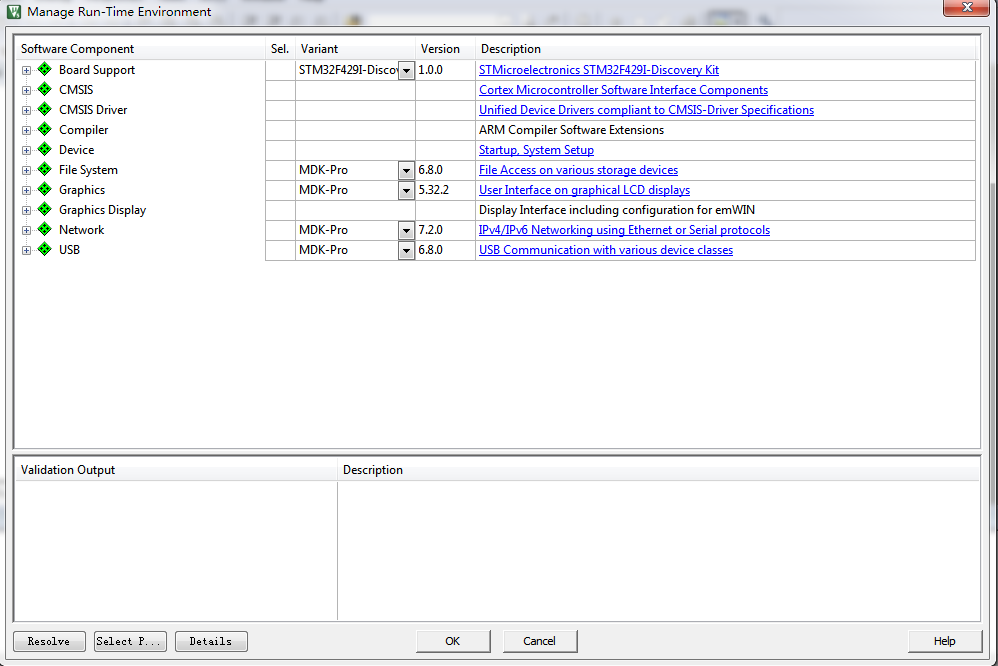
Task: Click ARM Compiler Software Extensions text
Action: (x=572, y=130)
